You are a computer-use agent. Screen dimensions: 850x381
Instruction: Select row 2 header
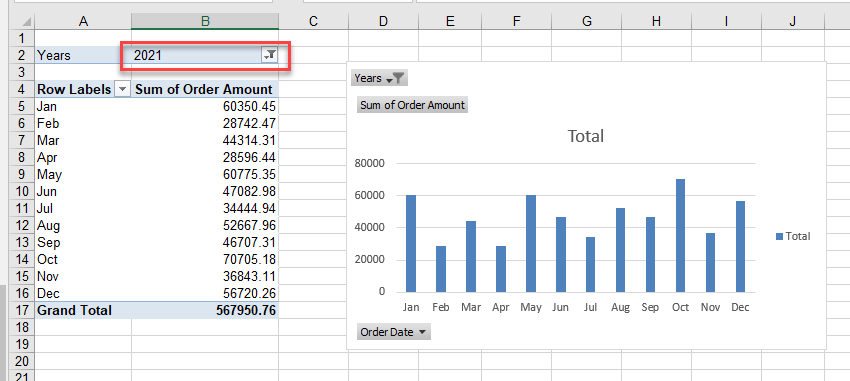(x=22, y=55)
